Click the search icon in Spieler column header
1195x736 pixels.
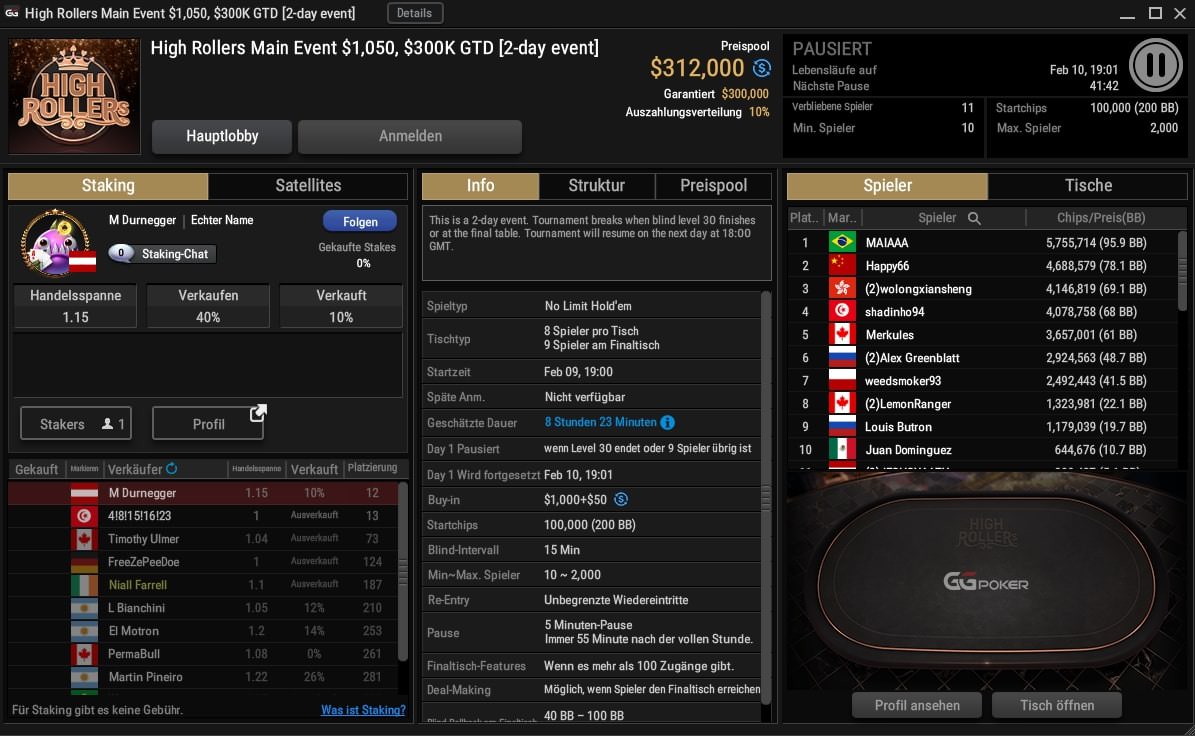pyautogui.click(x=974, y=218)
